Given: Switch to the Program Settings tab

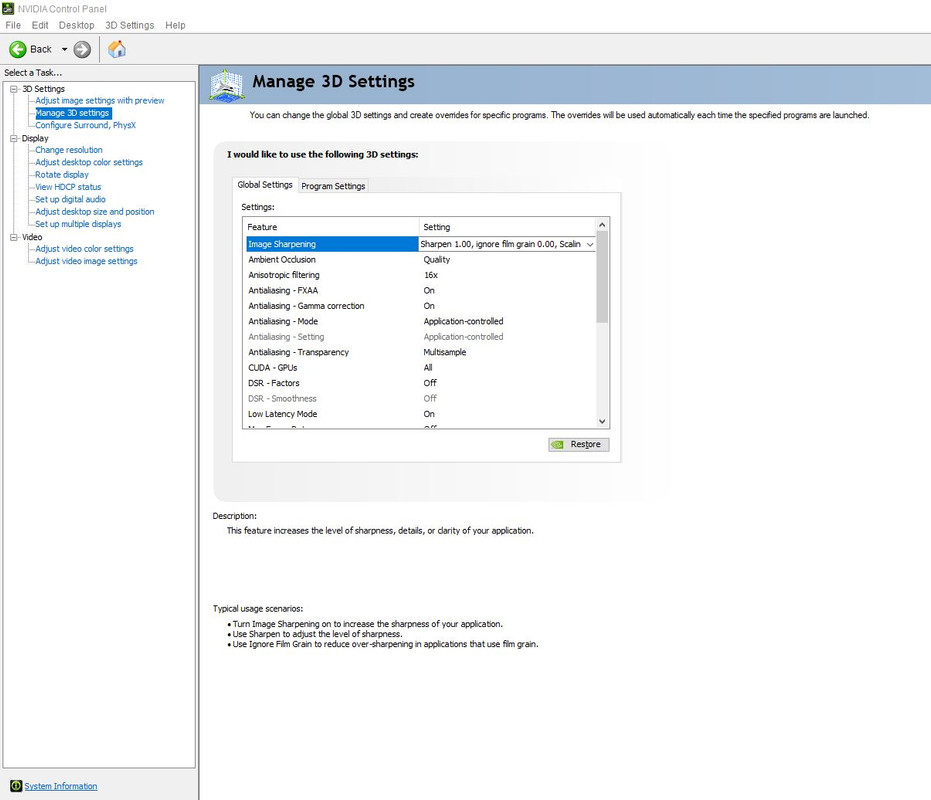Looking at the screenshot, I should pos(333,186).
